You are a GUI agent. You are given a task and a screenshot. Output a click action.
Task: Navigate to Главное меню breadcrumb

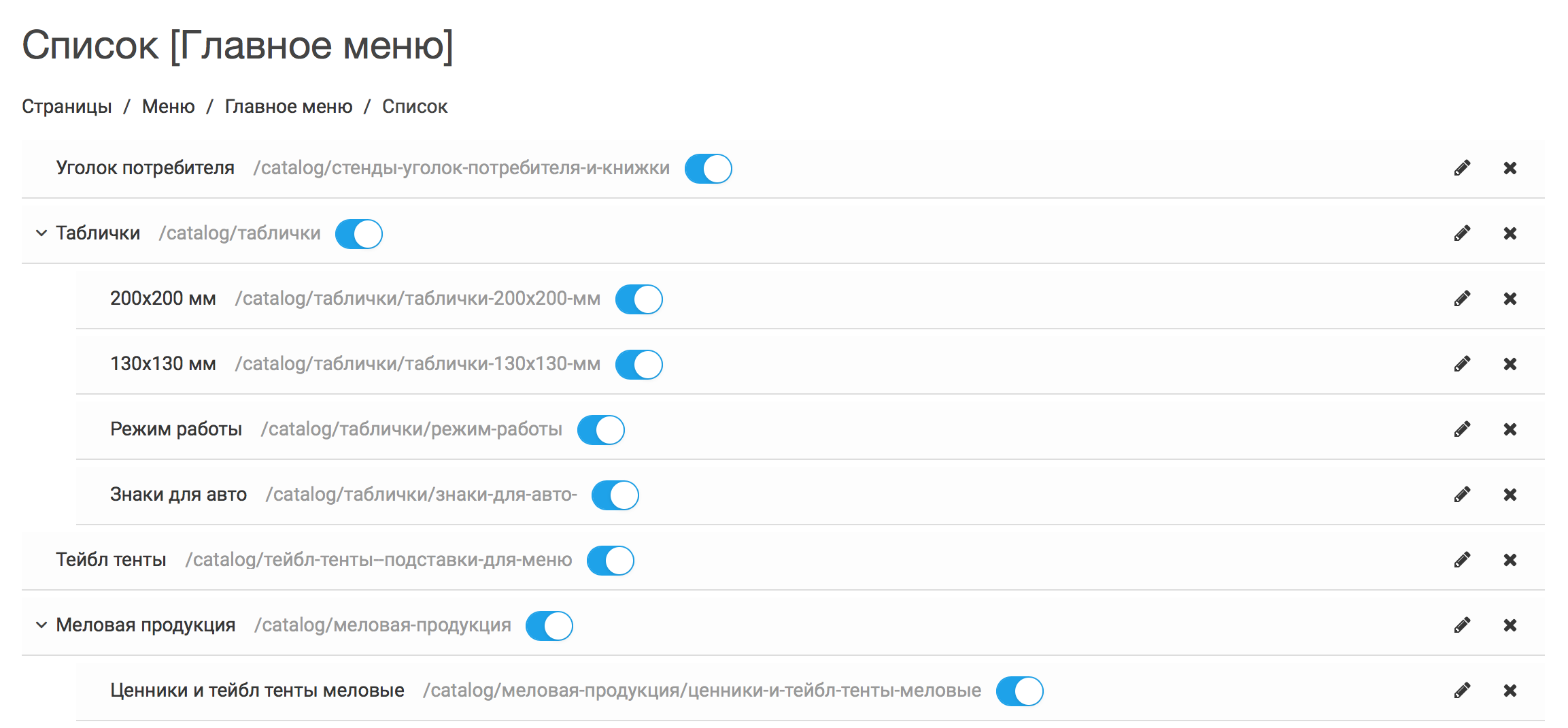coord(288,107)
